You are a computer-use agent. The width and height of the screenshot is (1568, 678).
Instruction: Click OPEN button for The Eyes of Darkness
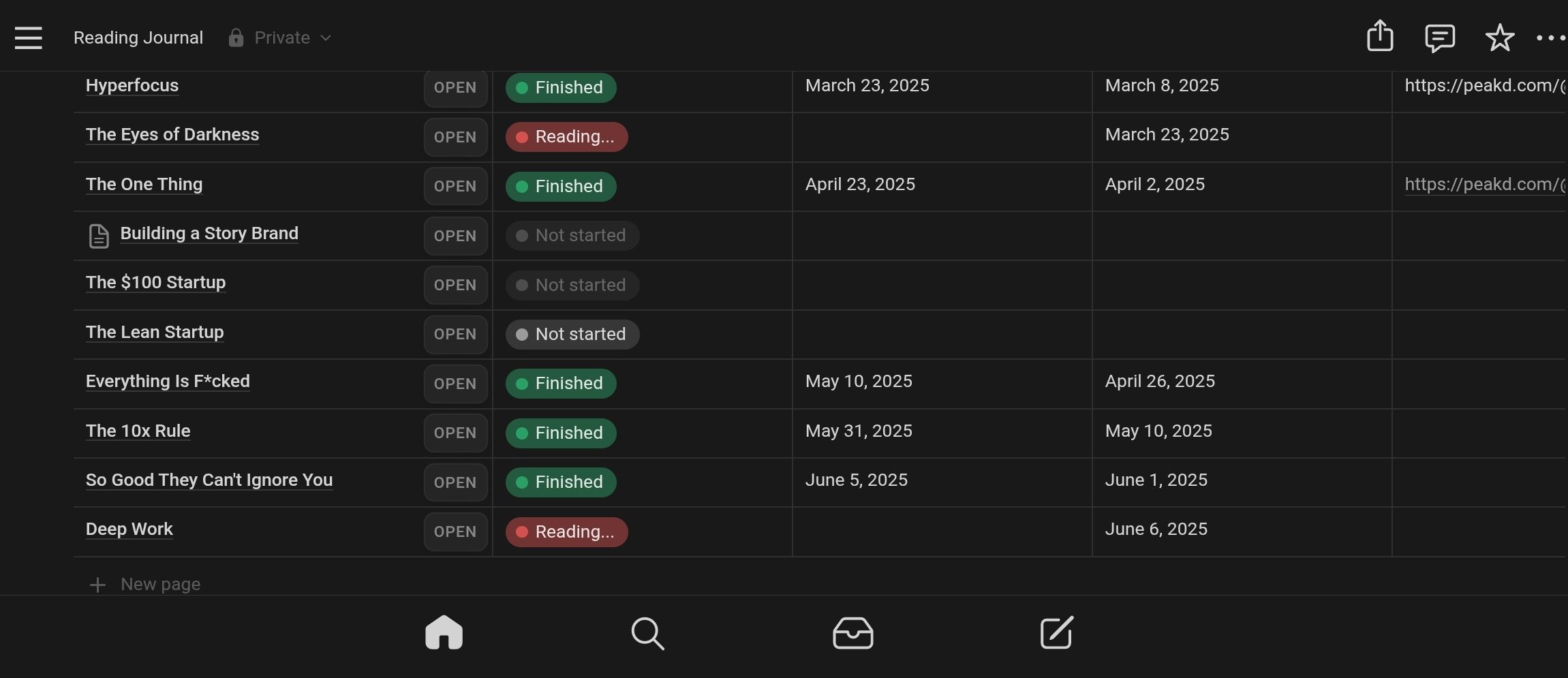point(455,137)
